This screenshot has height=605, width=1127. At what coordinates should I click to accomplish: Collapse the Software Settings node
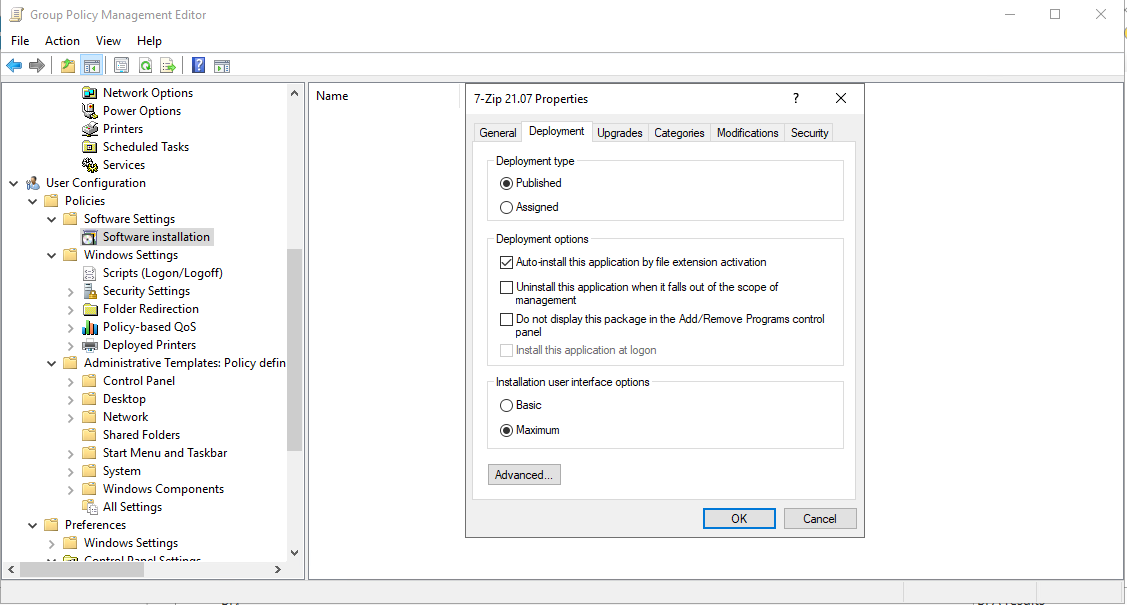pos(52,219)
